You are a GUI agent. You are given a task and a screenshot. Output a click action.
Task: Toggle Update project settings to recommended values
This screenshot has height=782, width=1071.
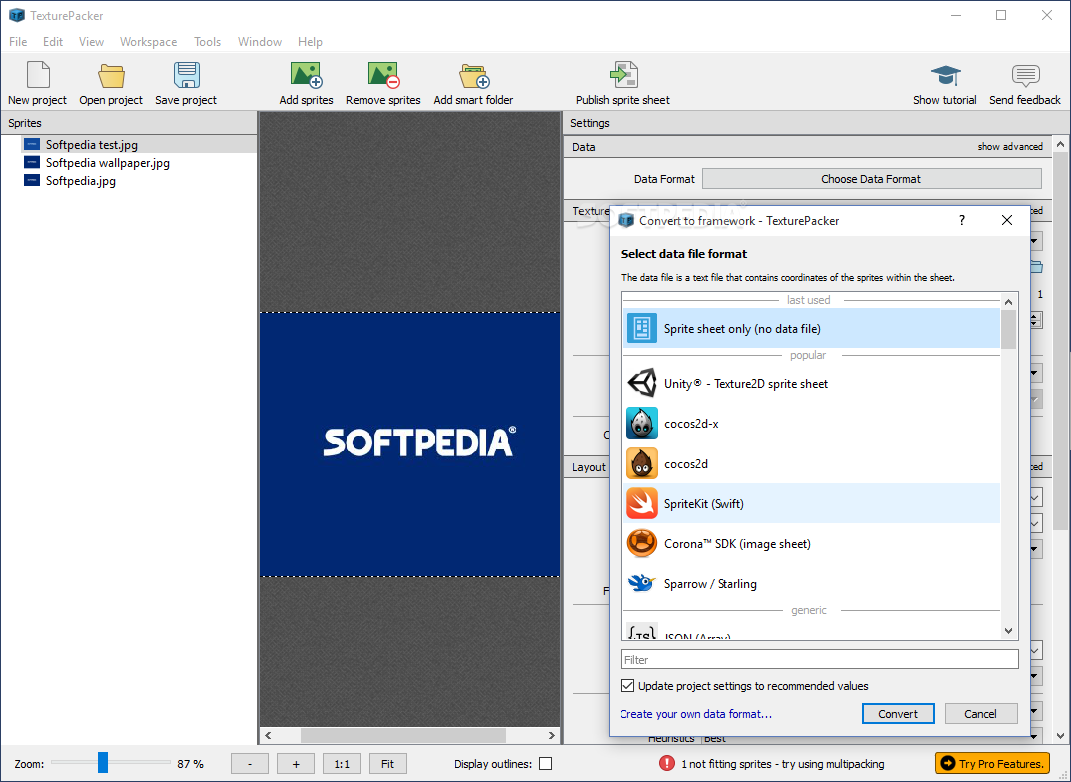[627, 686]
